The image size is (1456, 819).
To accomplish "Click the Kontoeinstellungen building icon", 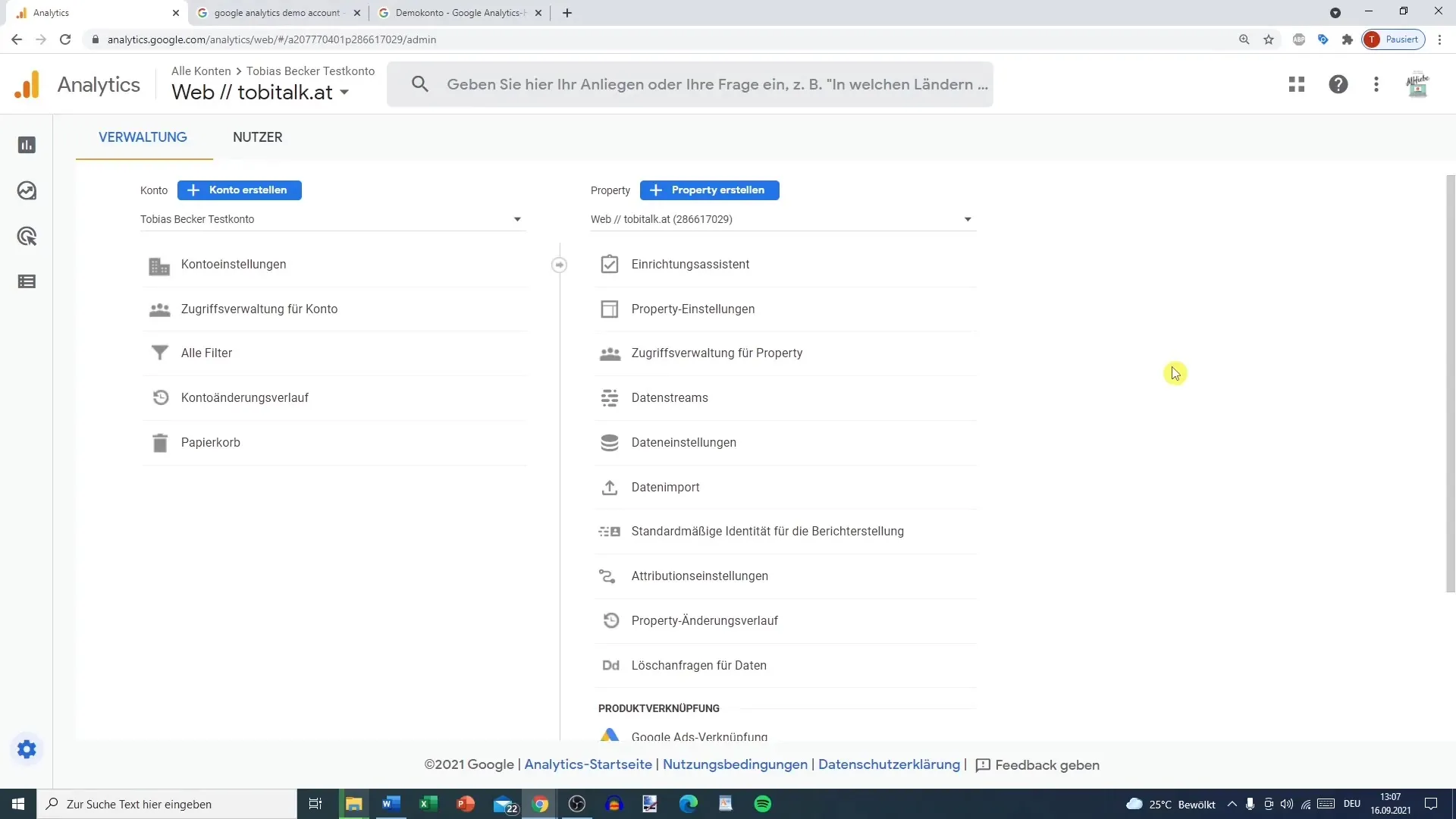I will click(x=159, y=265).
